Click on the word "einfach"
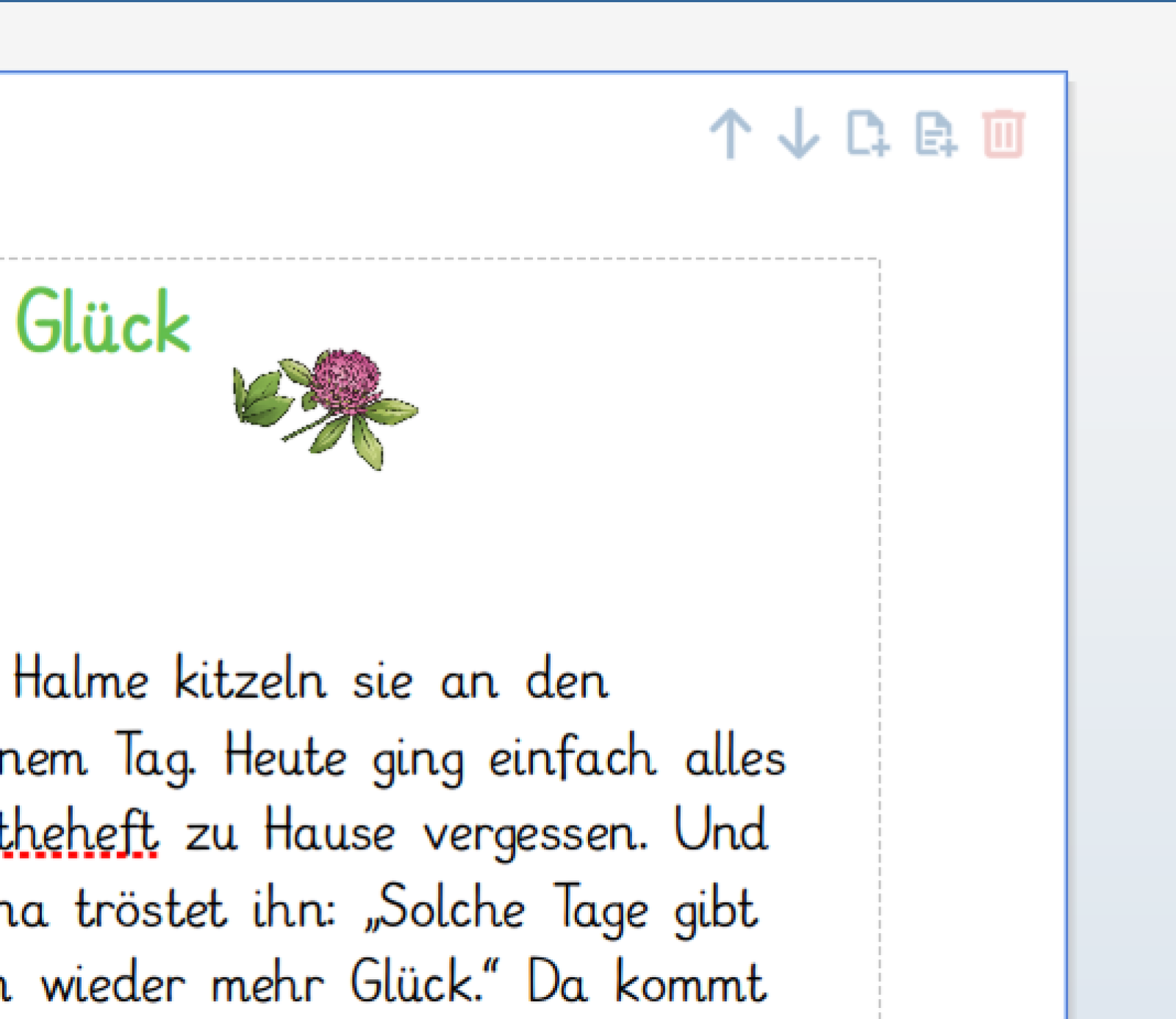Screen dimensions: 1176x1019 click(x=572, y=757)
